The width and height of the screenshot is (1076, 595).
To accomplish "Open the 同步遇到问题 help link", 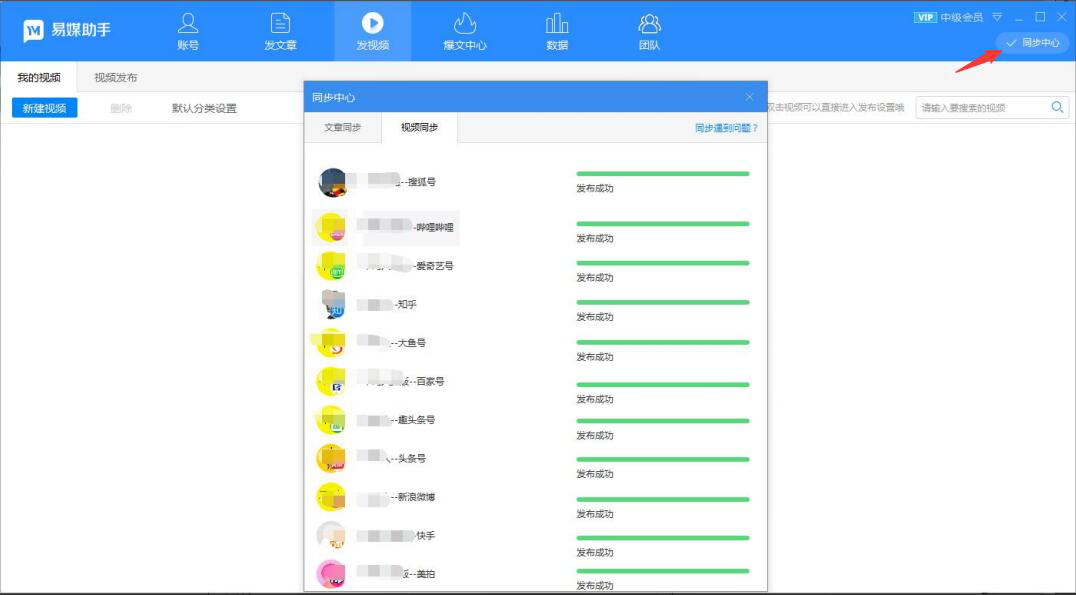I will click(721, 128).
